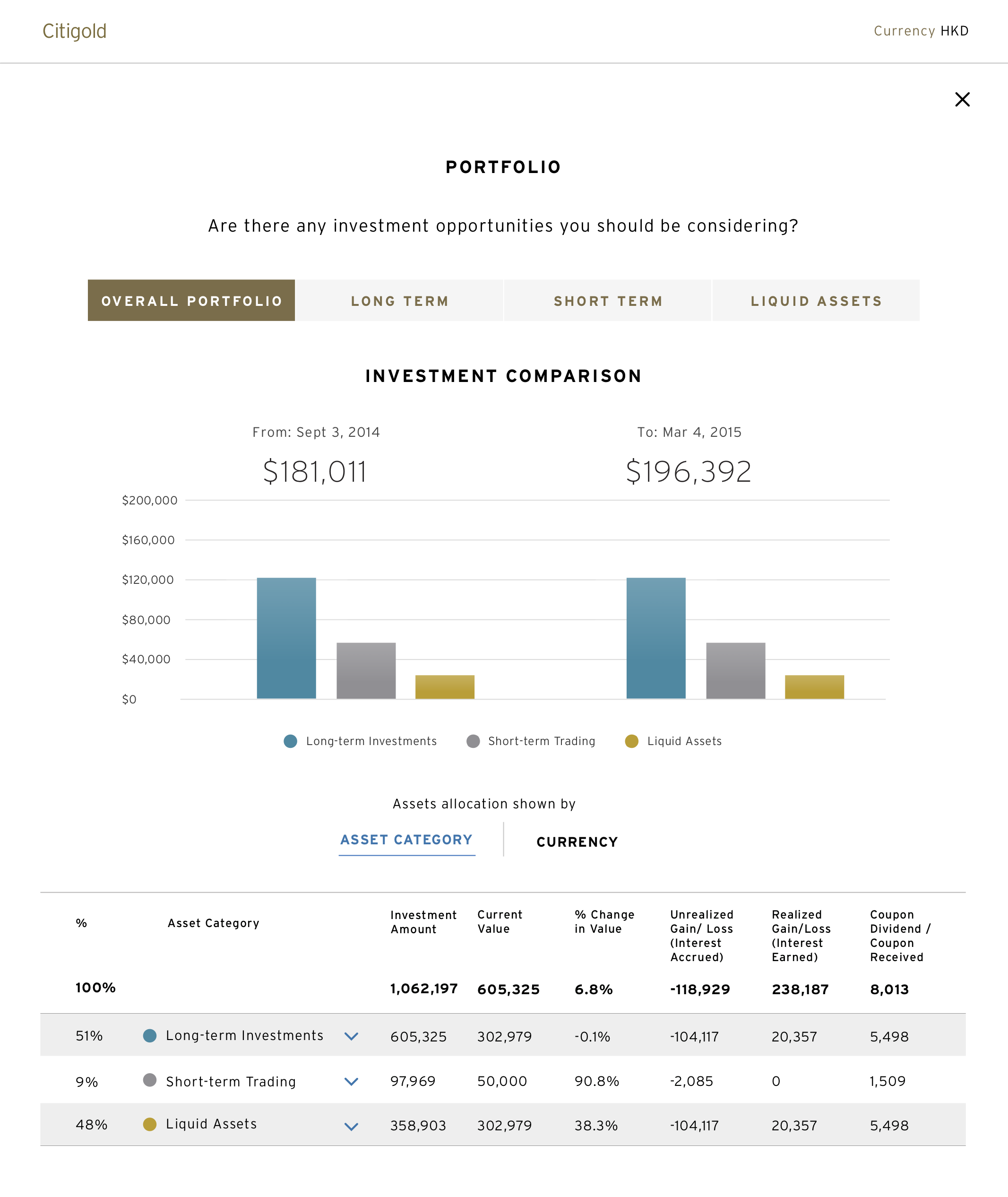
Task: Expand the Liquid Assets row chevron
Action: (x=352, y=1127)
